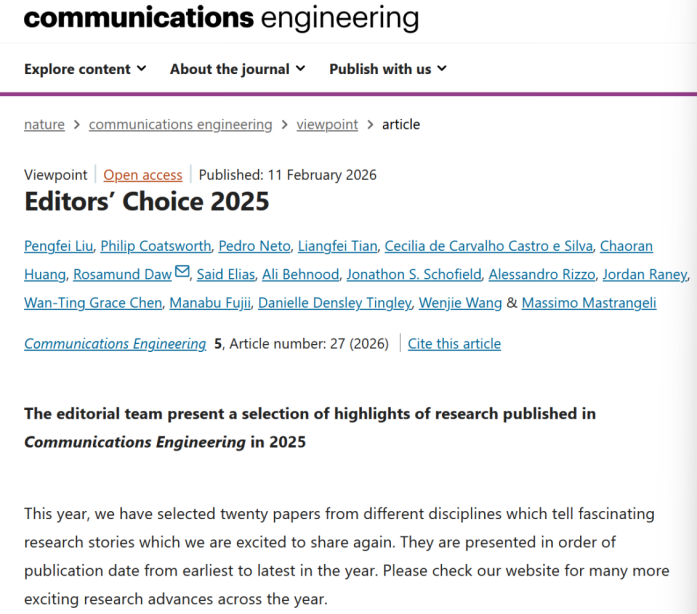The width and height of the screenshot is (697, 614).
Task: Click the envelope icon beside Rosamund Daw
Action: pos(182,272)
